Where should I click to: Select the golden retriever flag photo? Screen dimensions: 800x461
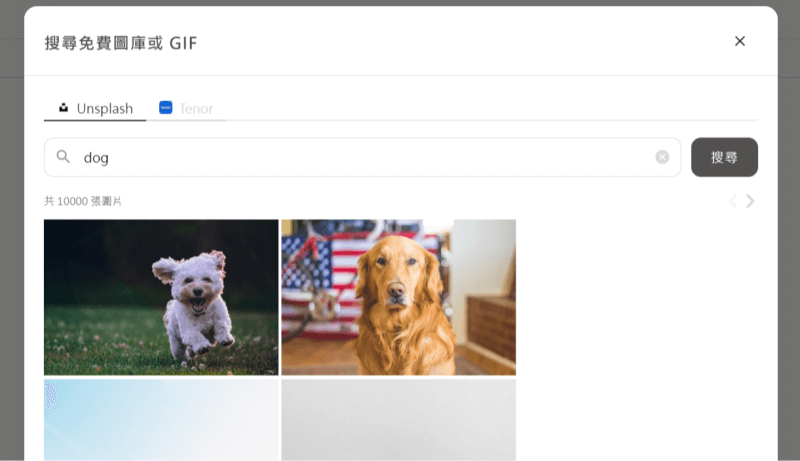coord(398,297)
